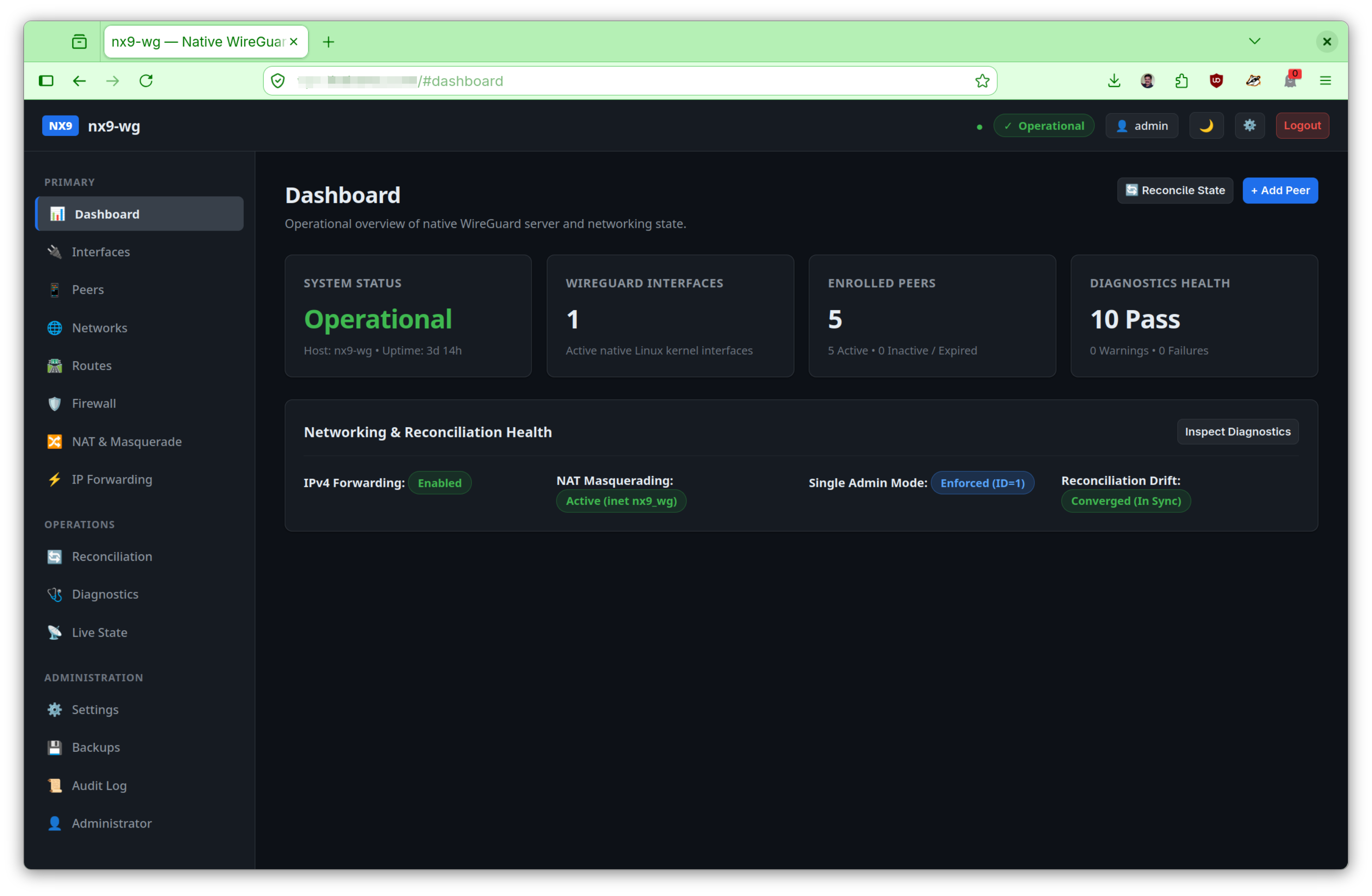Click the Enforced (ID=1) badge
Screen dimensions: 1372x896
click(x=983, y=483)
